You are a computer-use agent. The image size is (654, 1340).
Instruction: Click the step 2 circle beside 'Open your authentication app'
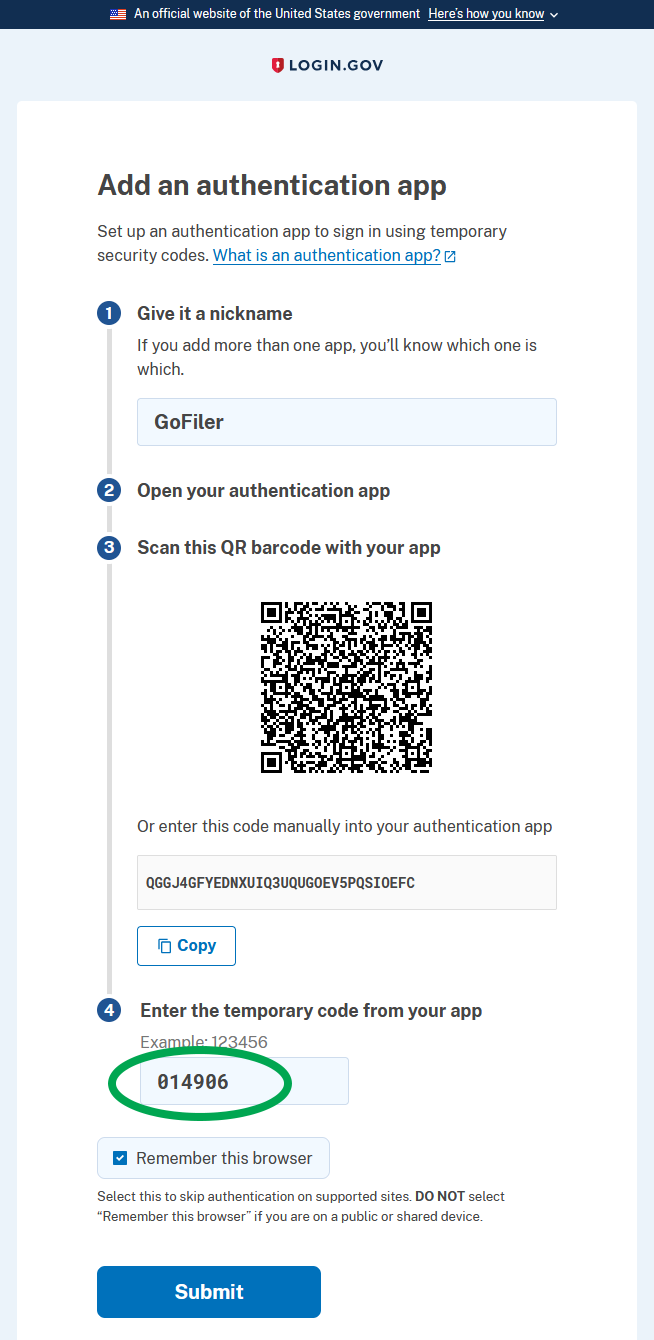tap(108, 490)
